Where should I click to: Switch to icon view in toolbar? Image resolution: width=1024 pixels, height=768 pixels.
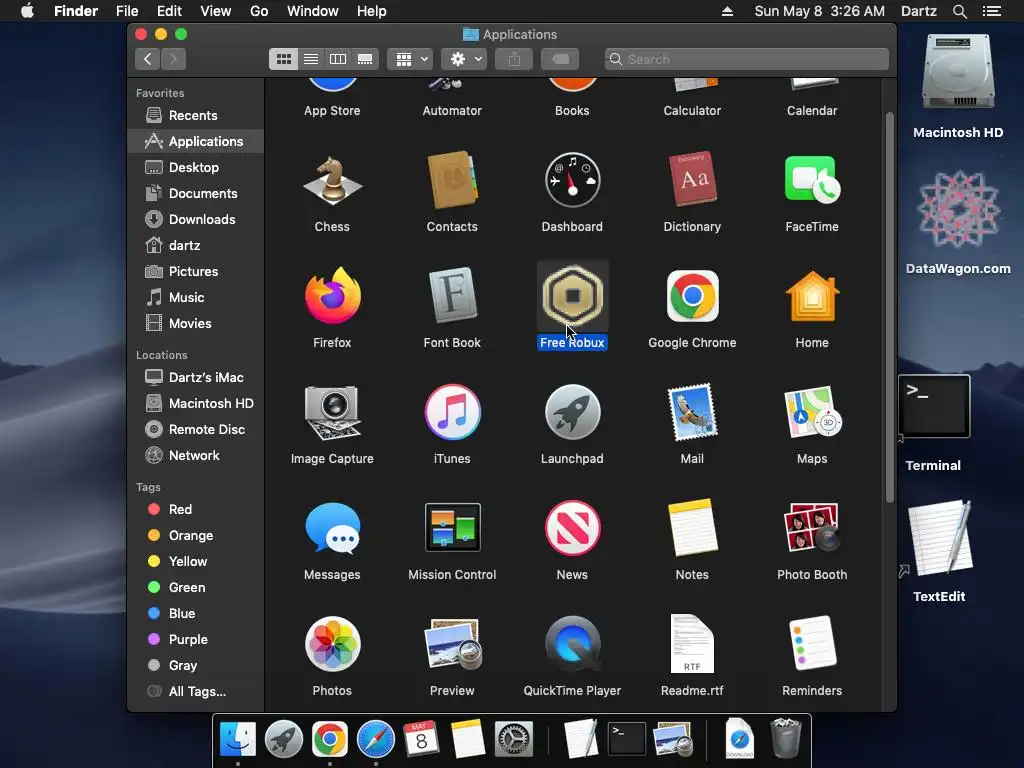click(x=283, y=59)
